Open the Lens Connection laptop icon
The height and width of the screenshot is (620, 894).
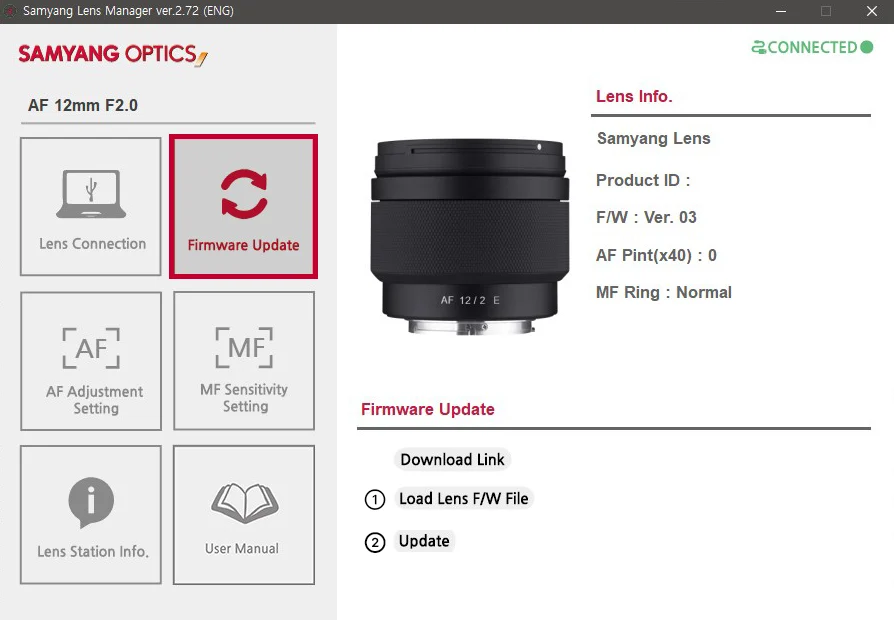point(91,194)
